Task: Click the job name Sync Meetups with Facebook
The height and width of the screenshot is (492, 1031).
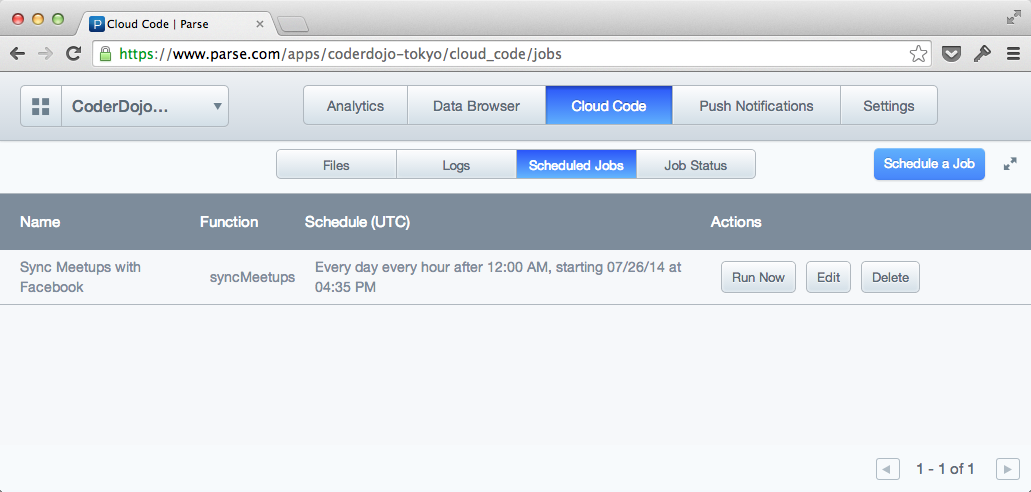Action: point(80,277)
